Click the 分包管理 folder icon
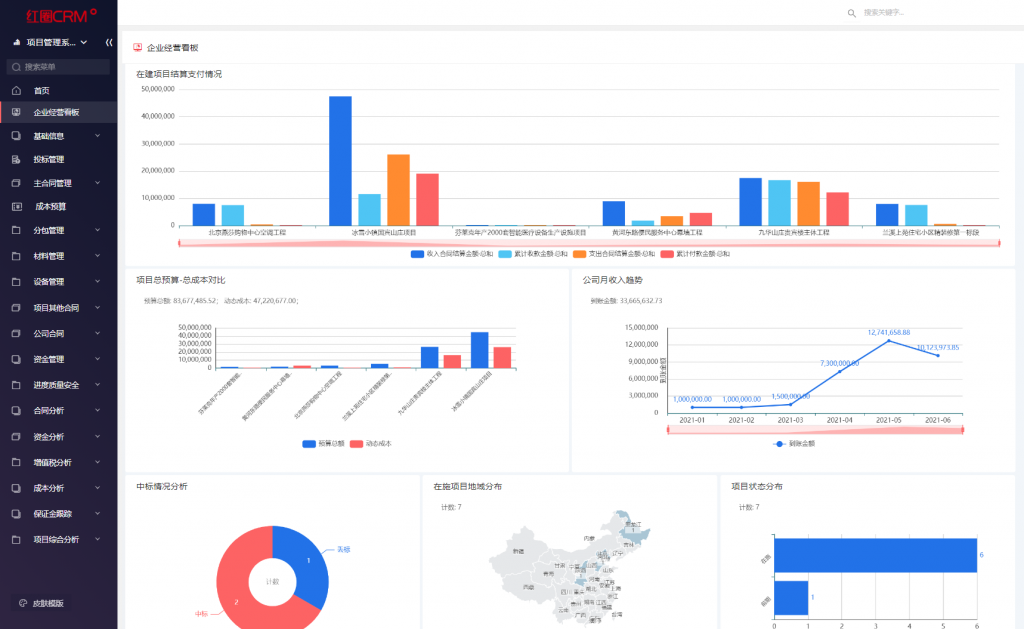The height and width of the screenshot is (629, 1024). (16, 230)
